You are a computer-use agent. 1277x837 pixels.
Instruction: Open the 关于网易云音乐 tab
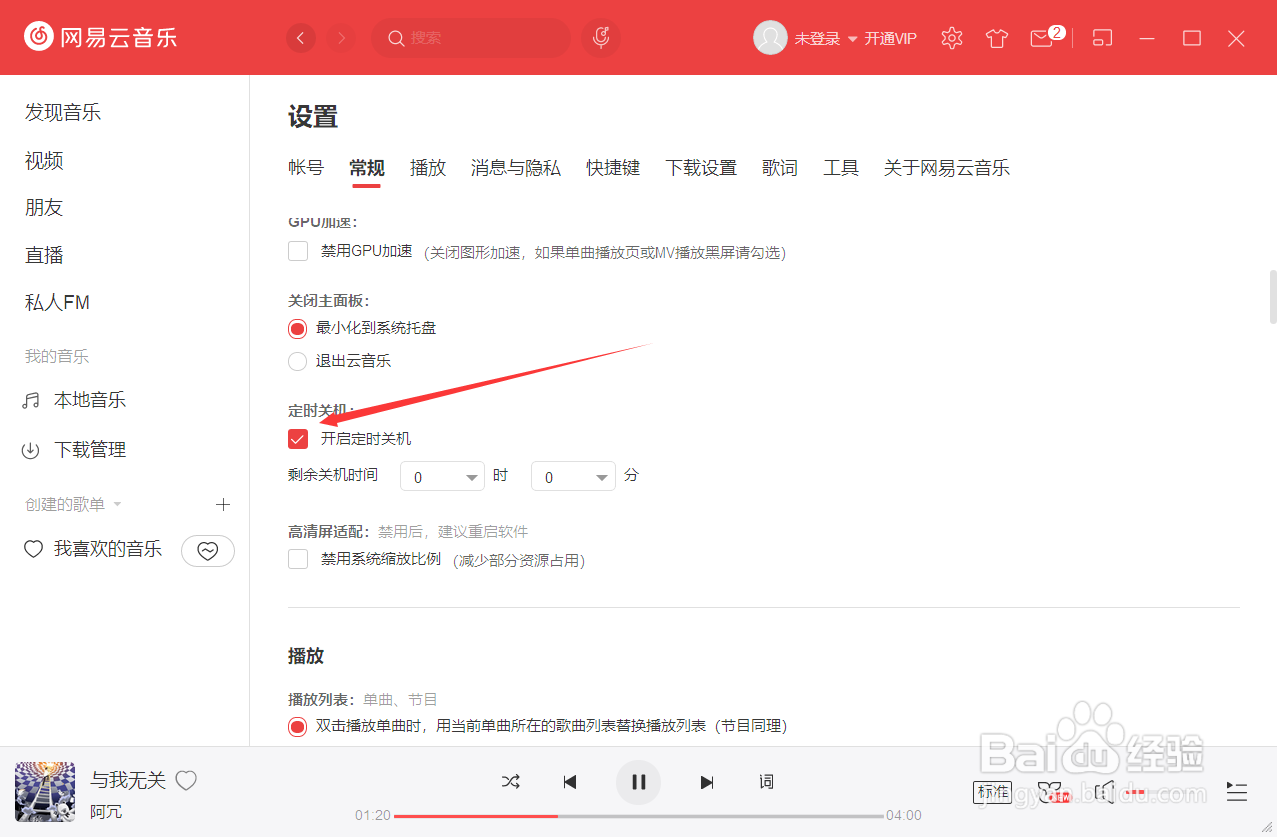coord(947,168)
